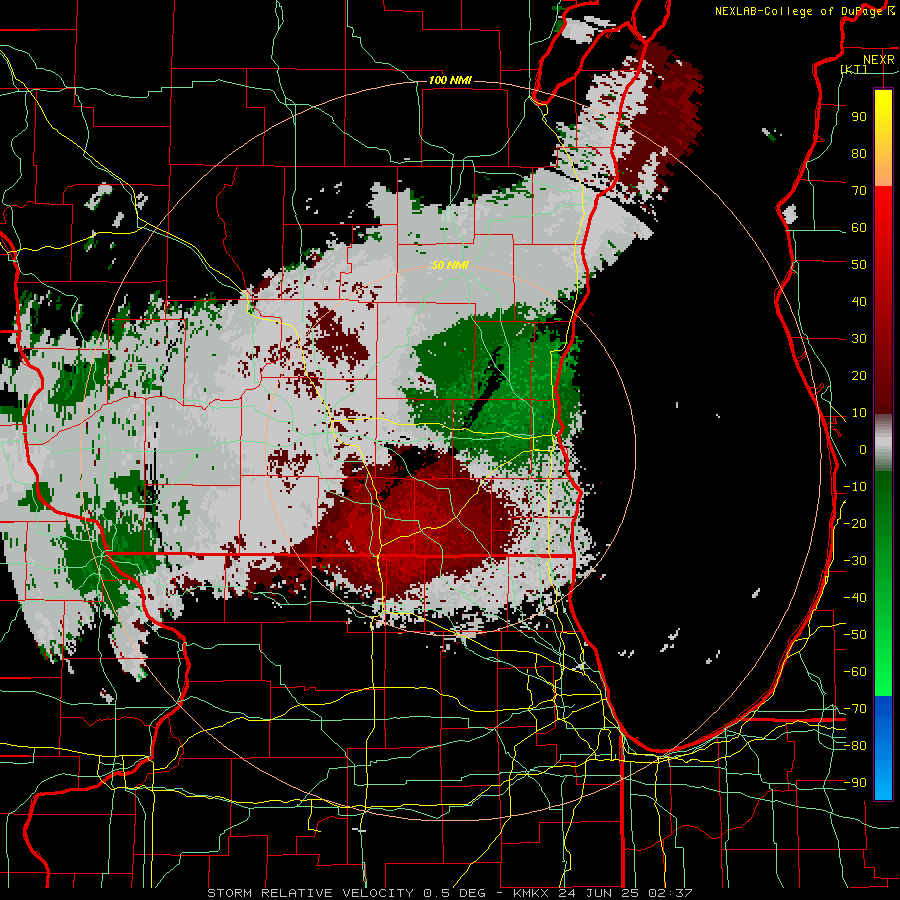Click the 60 value on velocity scale
This screenshot has height=900, width=900.
tap(859, 228)
